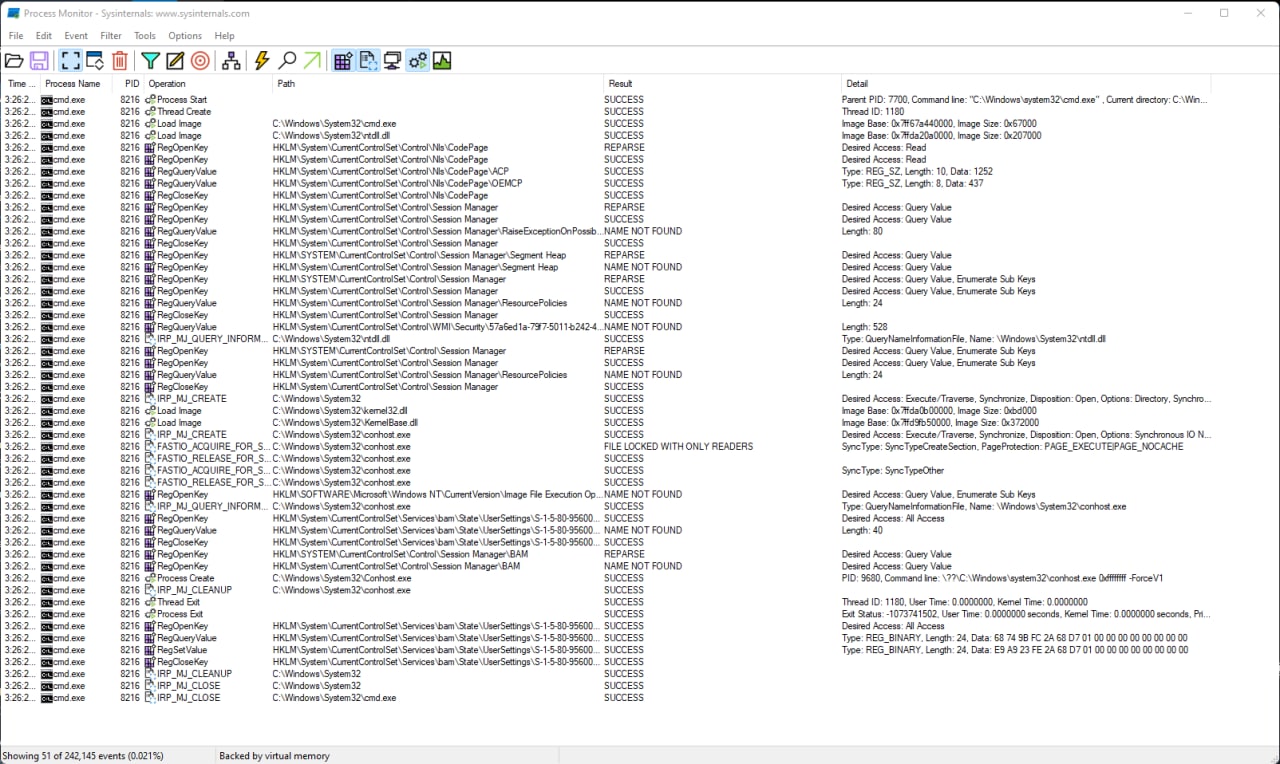Toggle Show File System Activity

[x=368, y=61]
